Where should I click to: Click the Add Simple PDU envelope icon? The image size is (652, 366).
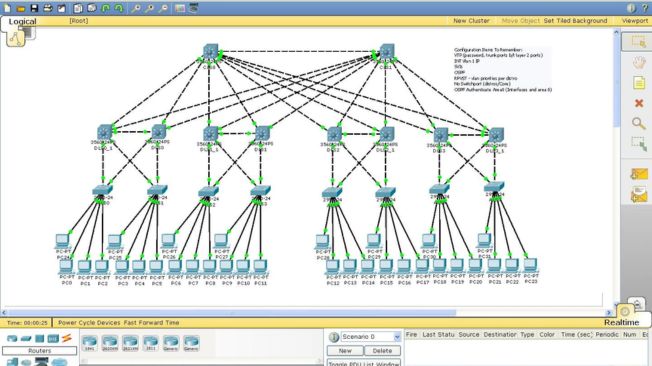point(639,173)
